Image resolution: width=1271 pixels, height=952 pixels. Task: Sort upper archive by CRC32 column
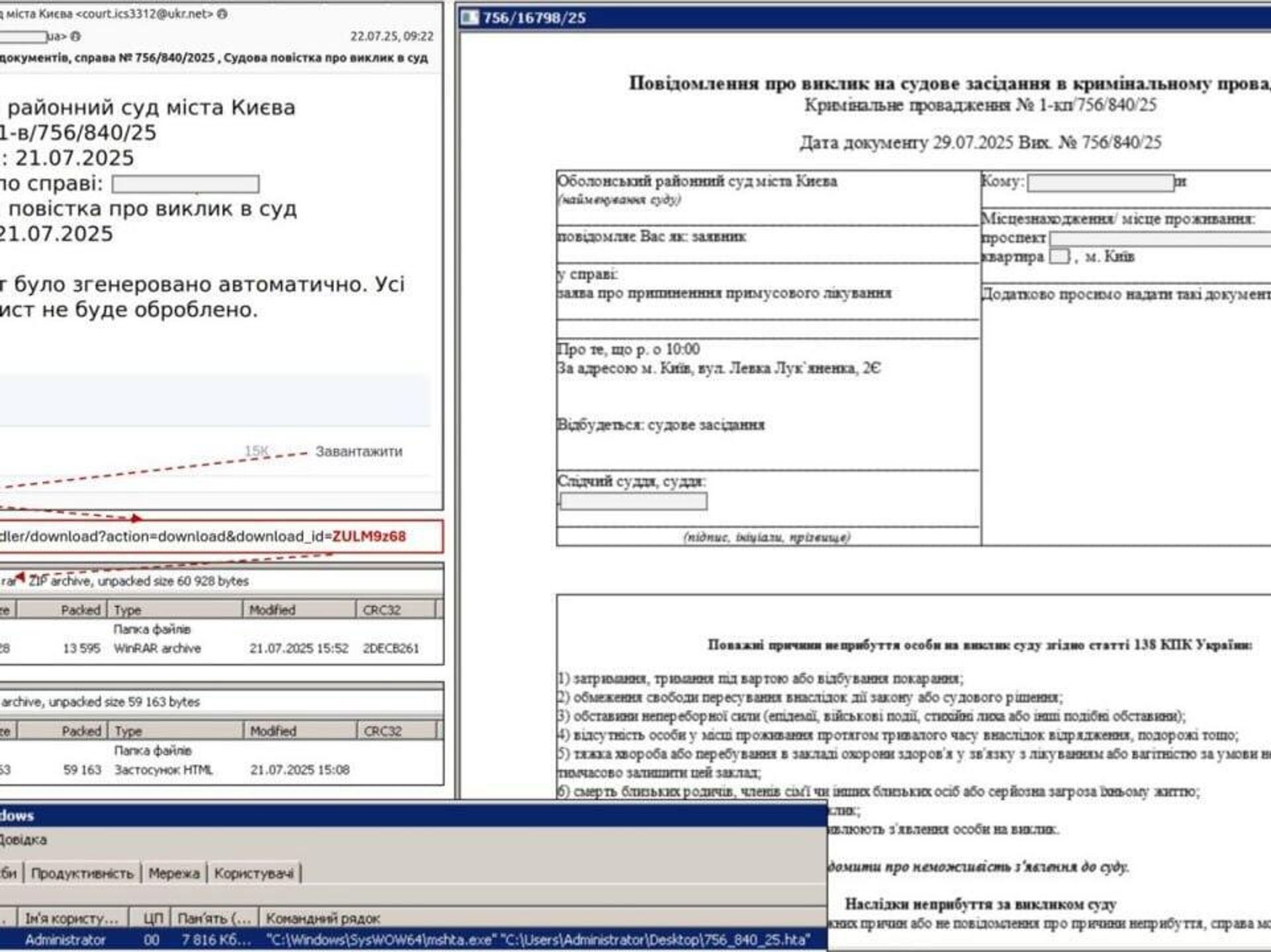(381, 610)
